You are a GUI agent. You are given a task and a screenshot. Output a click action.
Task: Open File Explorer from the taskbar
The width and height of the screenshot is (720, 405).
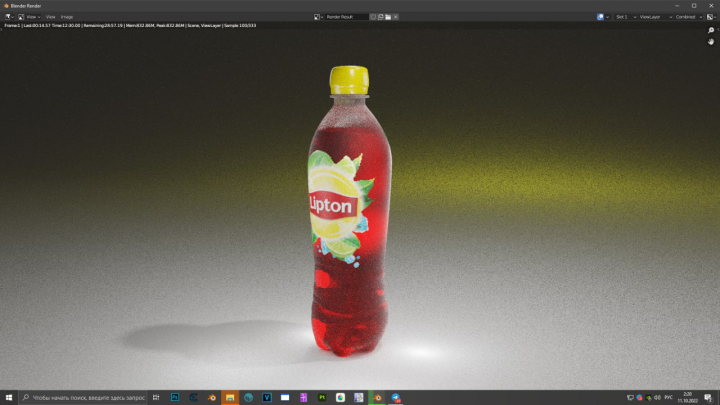(230, 398)
